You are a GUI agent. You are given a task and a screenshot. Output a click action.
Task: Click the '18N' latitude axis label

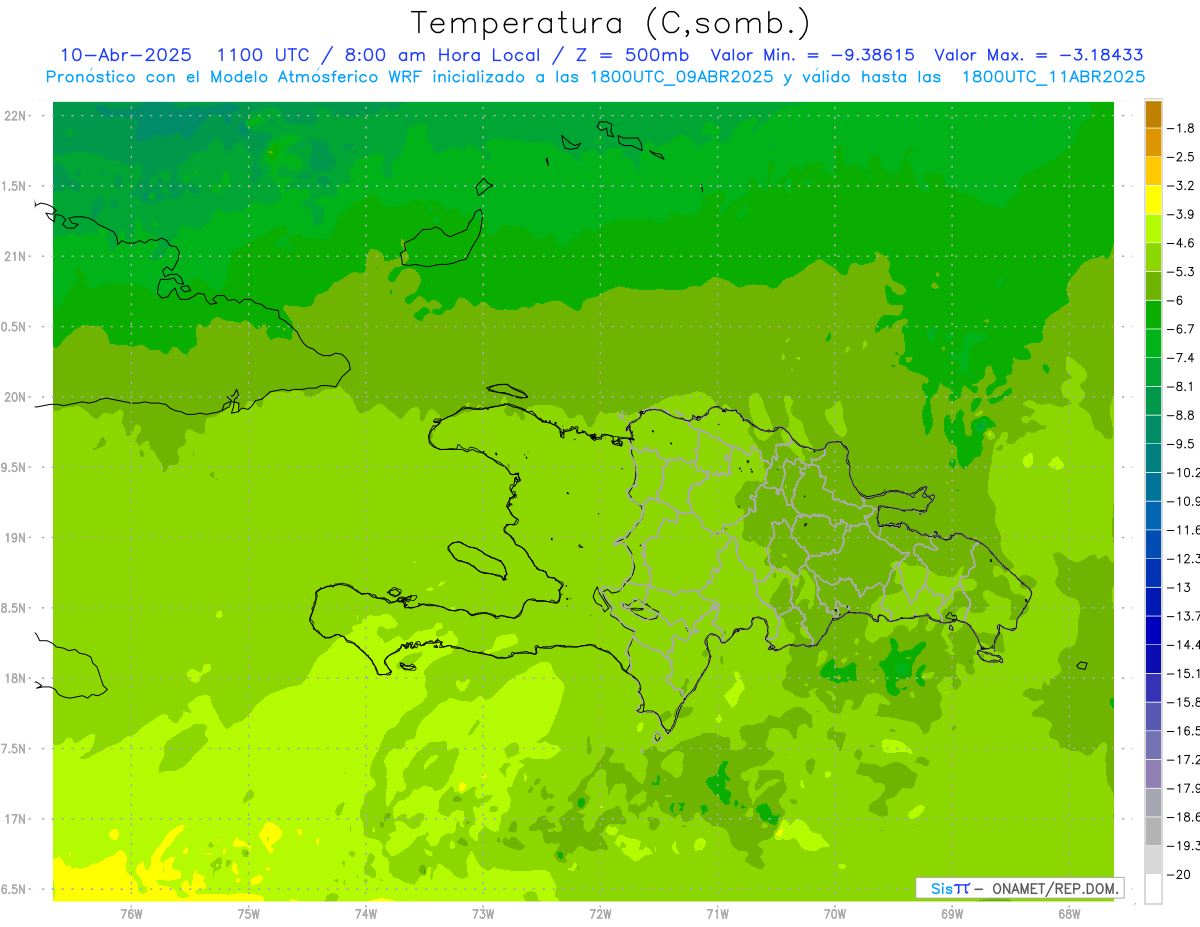point(15,679)
